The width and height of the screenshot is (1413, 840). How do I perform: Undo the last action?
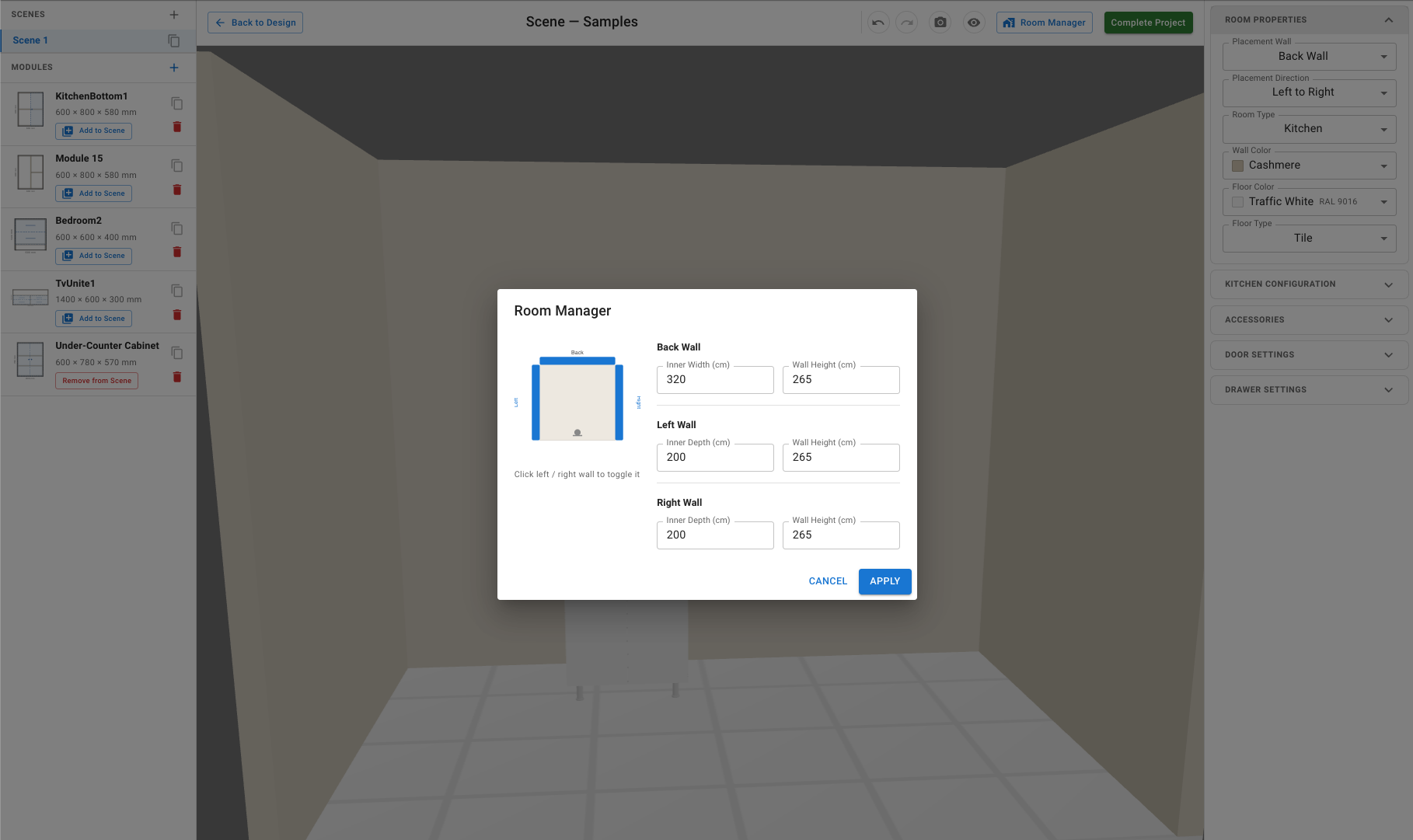point(878,23)
